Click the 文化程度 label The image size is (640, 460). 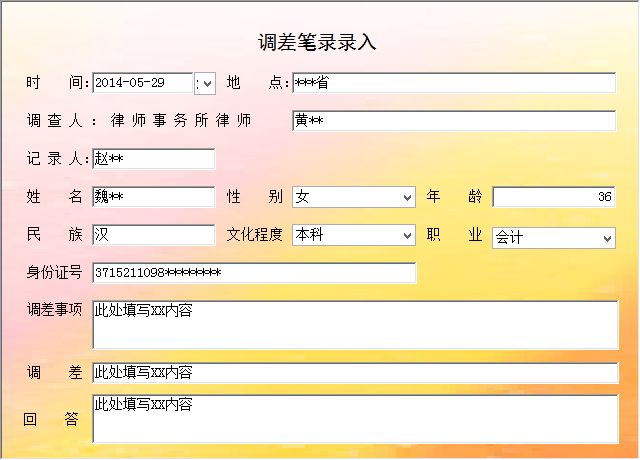(x=255, y=236)
